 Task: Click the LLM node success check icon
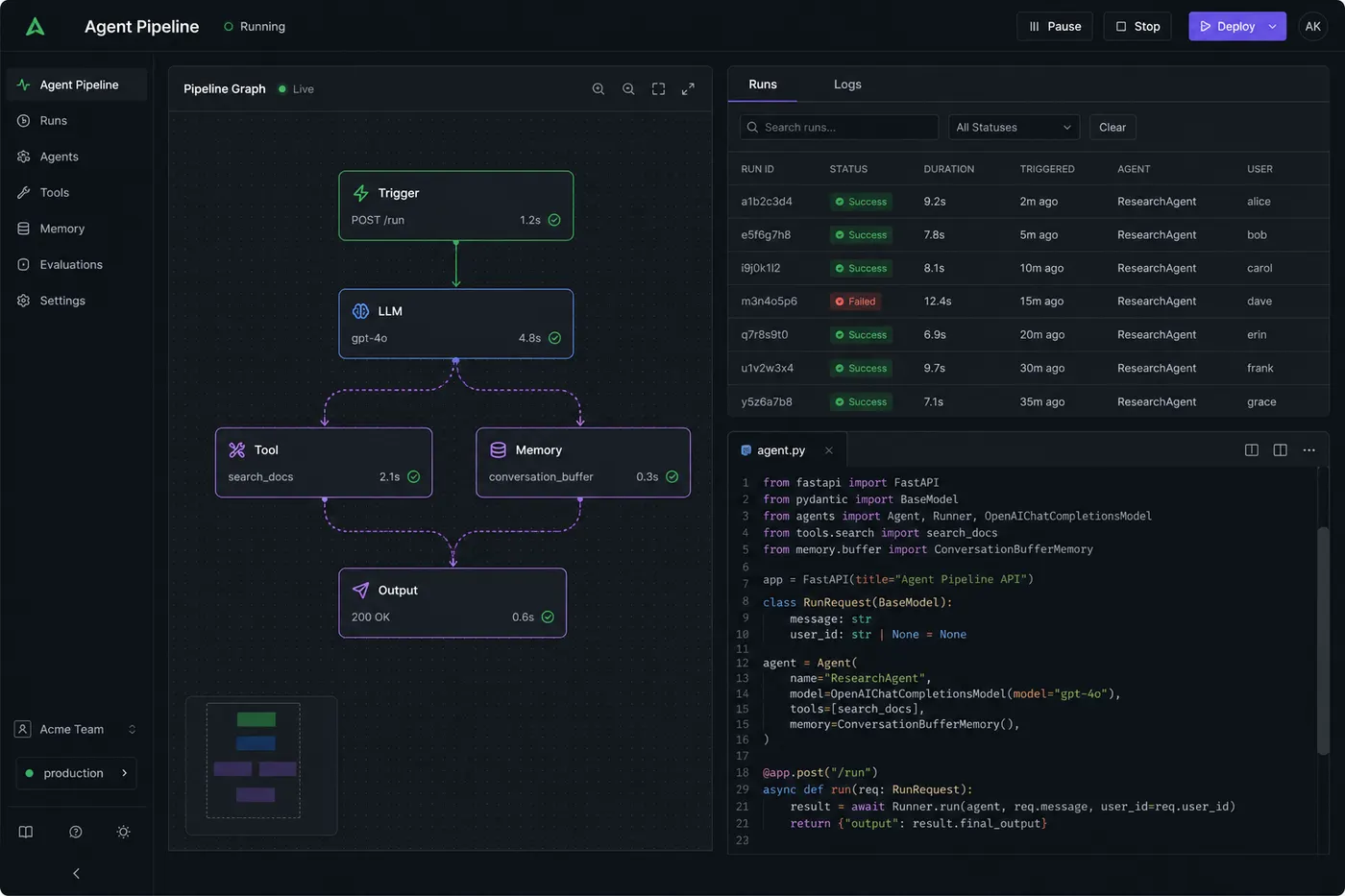pyautogui.click(x=554, y=338)
